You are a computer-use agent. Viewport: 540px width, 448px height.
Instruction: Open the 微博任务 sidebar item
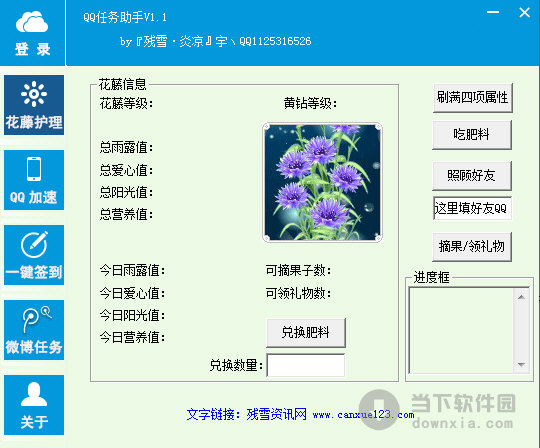34,330
